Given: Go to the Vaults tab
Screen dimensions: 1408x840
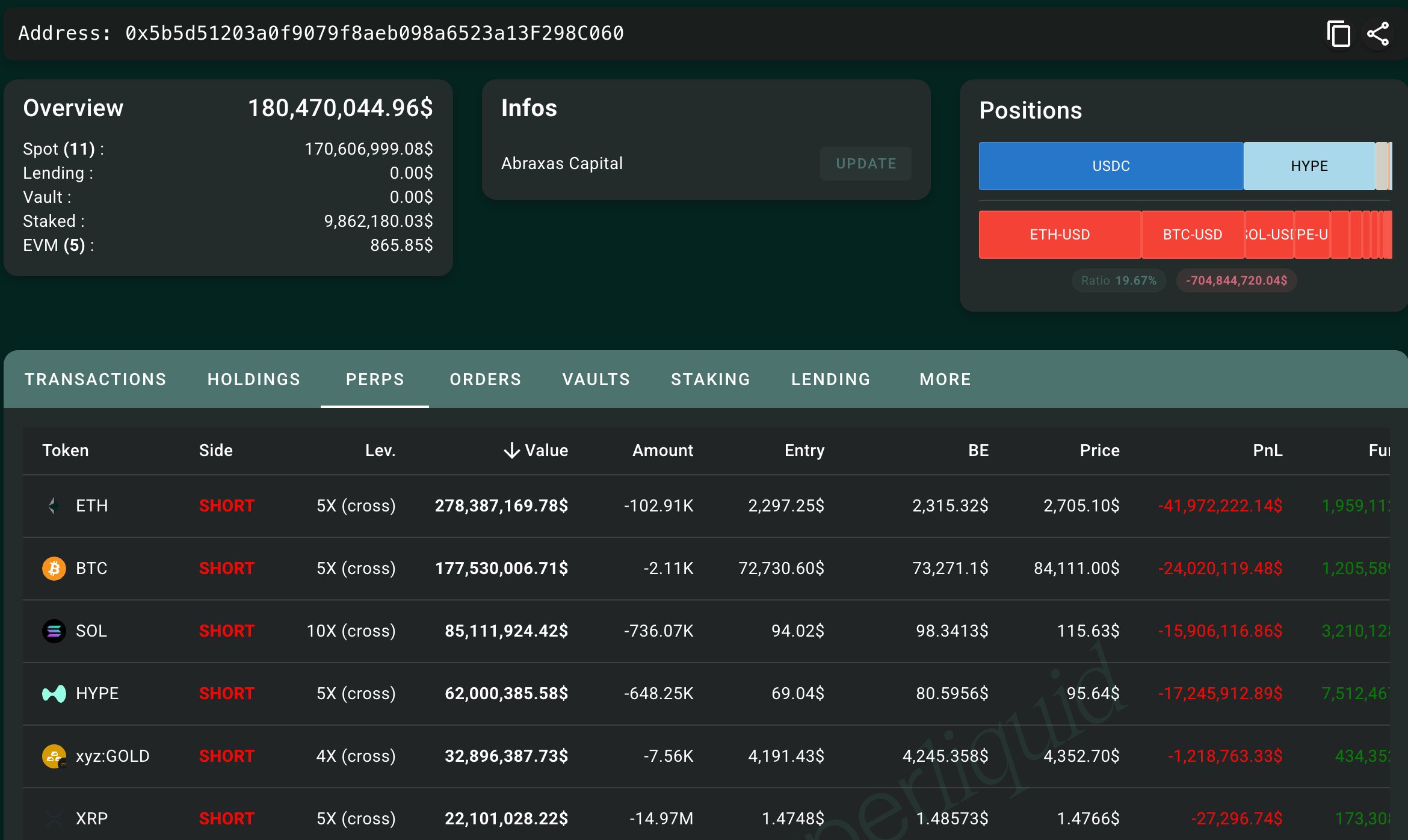Looking at the screenshot, I should tap(596, 379).
